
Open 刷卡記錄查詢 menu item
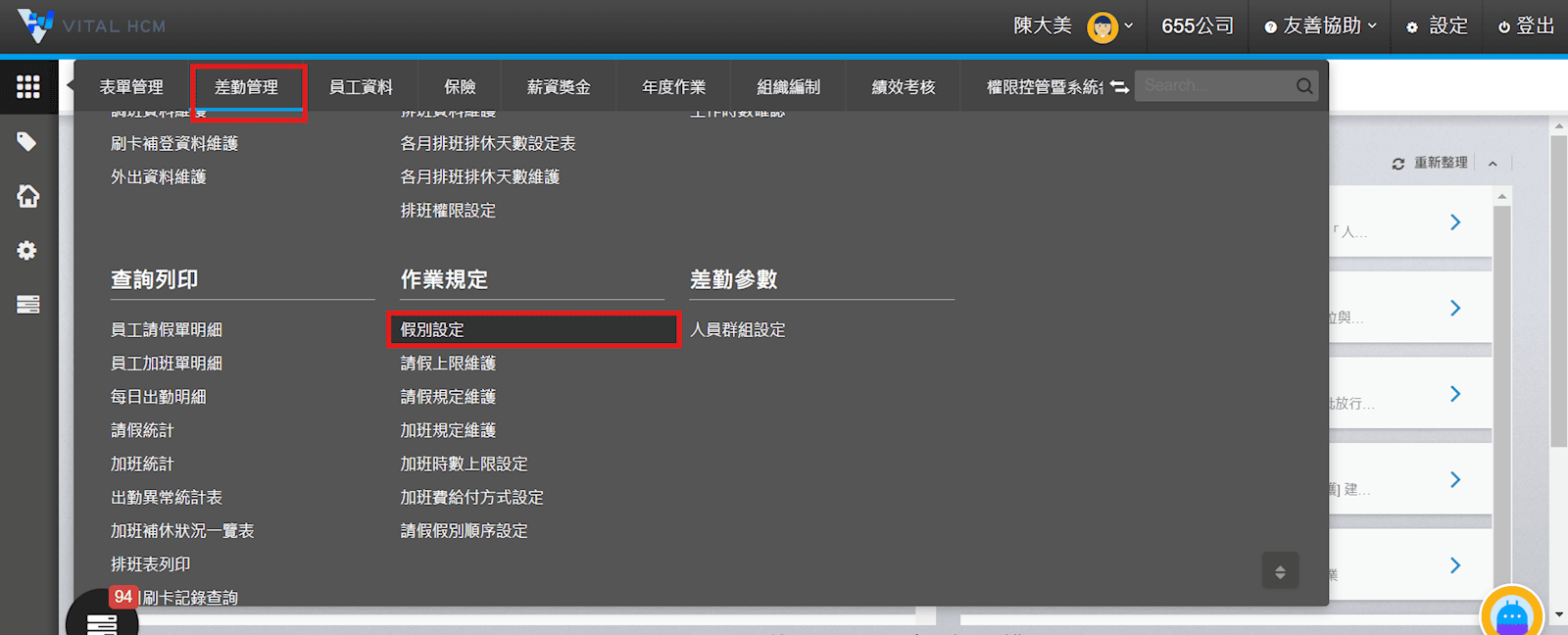pyautogui.click(x=189, y=597)
